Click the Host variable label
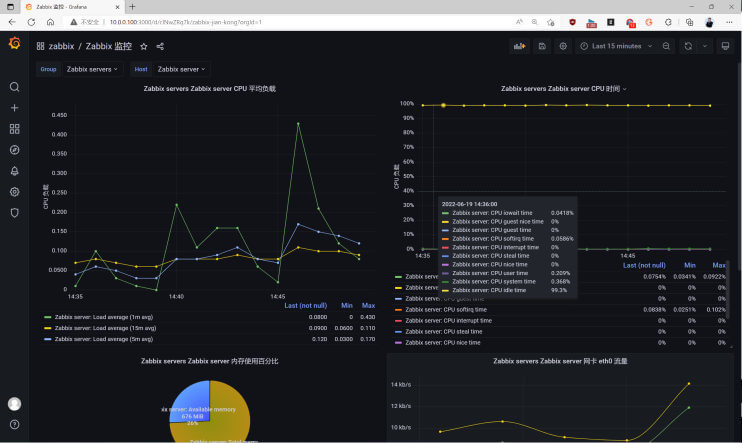Screen dimensions: 742x443 [x=141, y=69]
